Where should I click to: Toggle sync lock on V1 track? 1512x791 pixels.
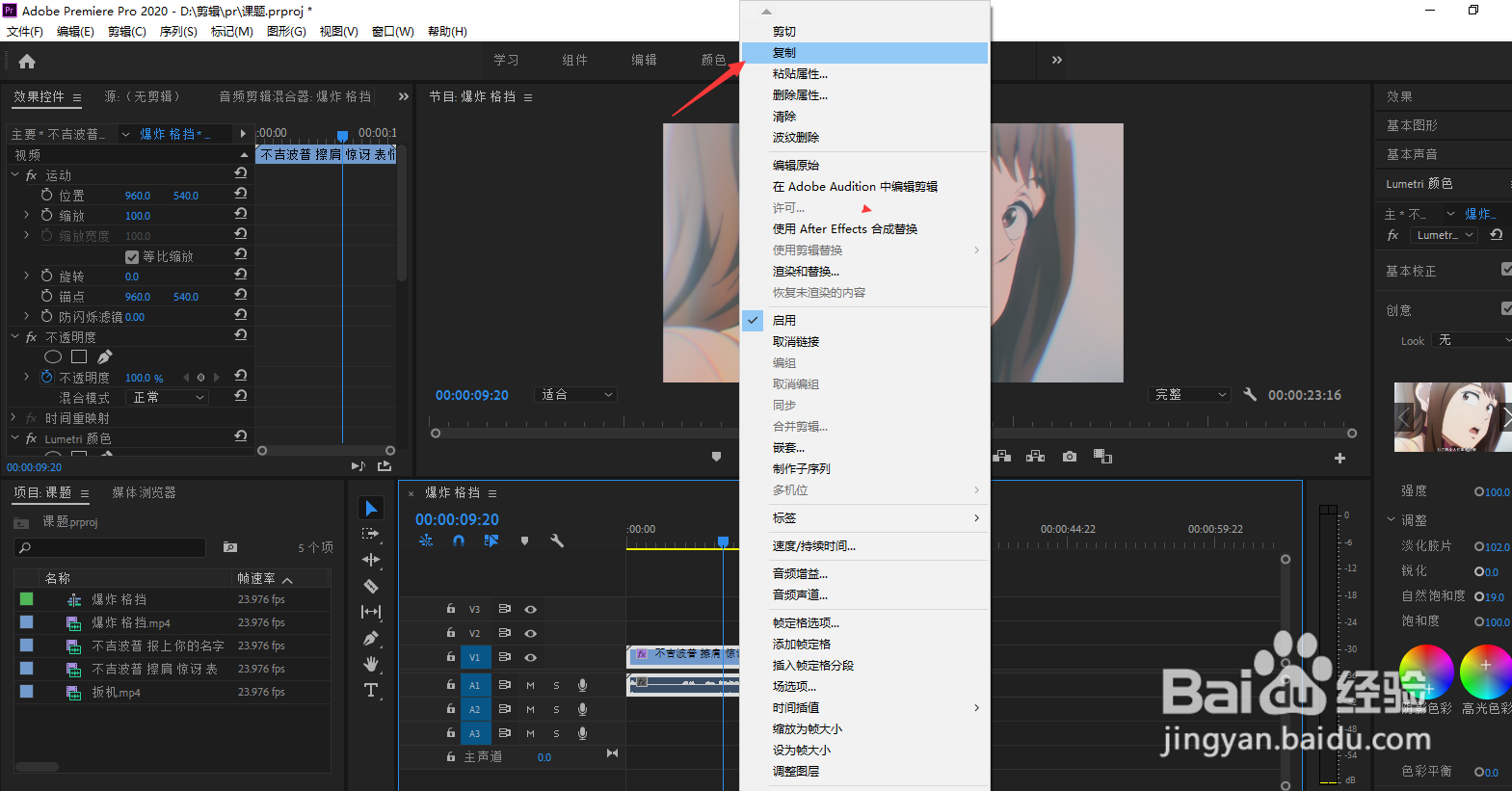pos(504,657)
